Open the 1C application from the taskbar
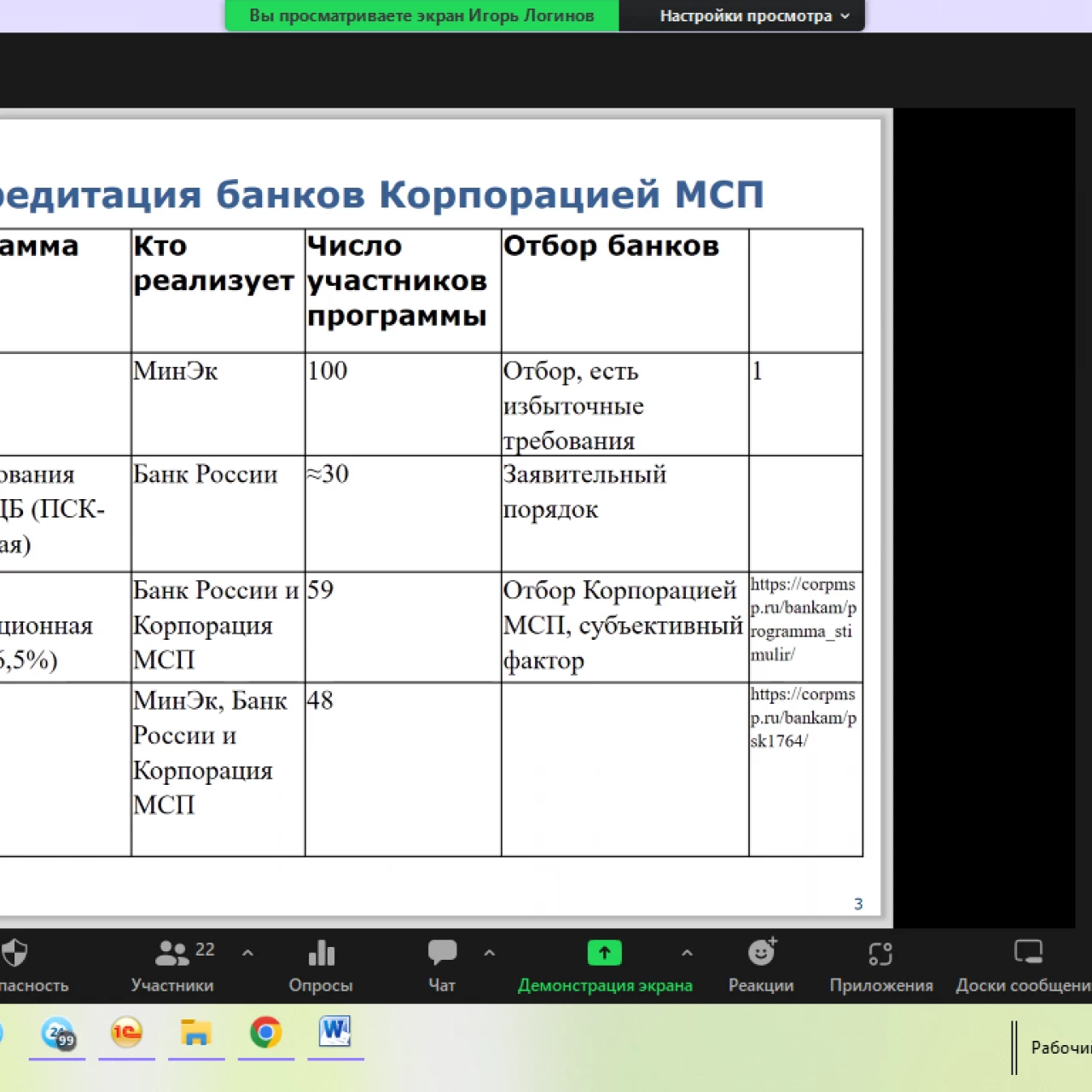 [x=126, y=1032]
